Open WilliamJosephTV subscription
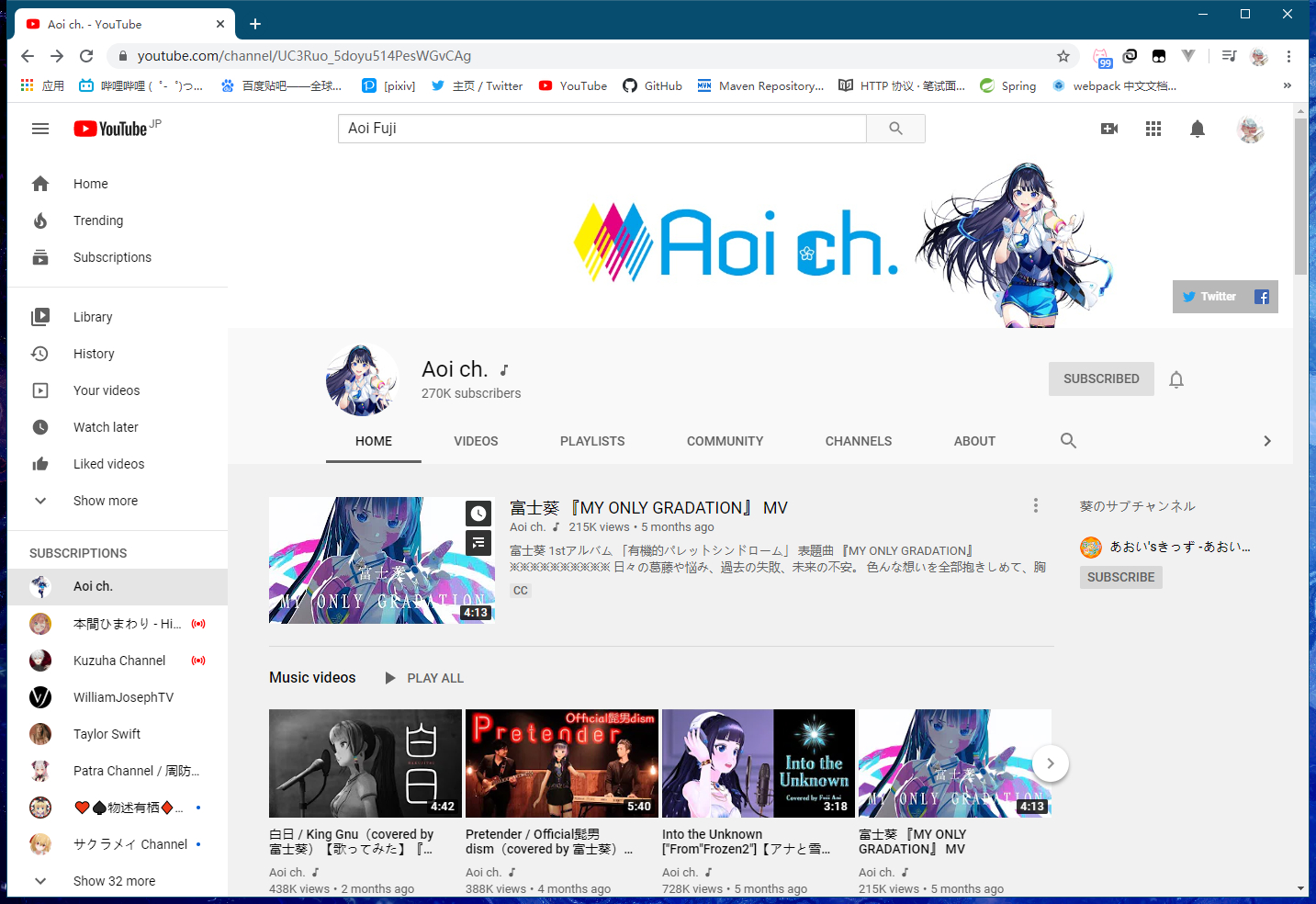Screen dimensions: 1316x904 click(x=118, y=697)
